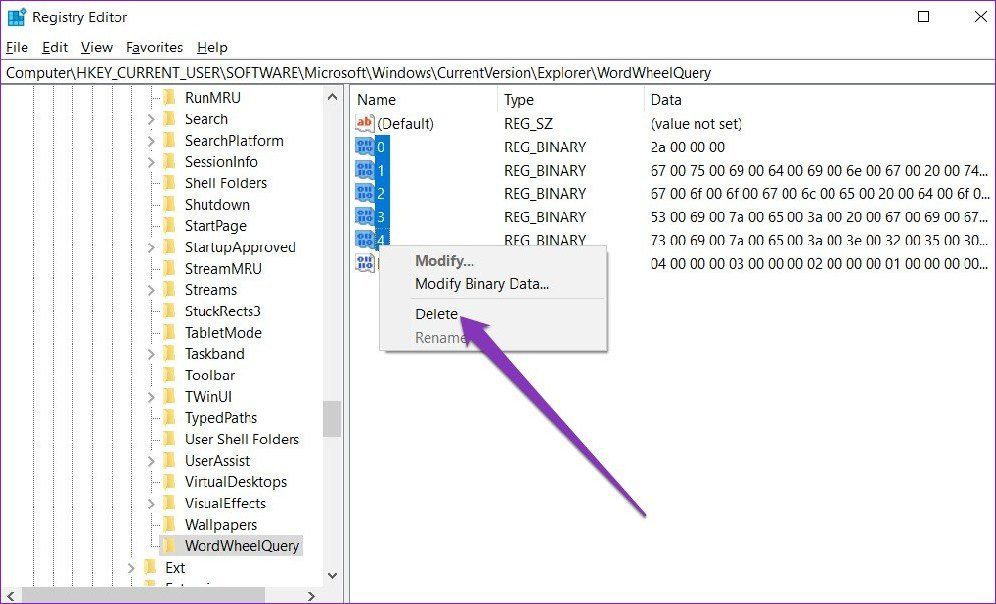The width and height of the screenshot is (996, 604).
Task: Click the tree vertical scrollbar thumb
Action: [332, 419]
